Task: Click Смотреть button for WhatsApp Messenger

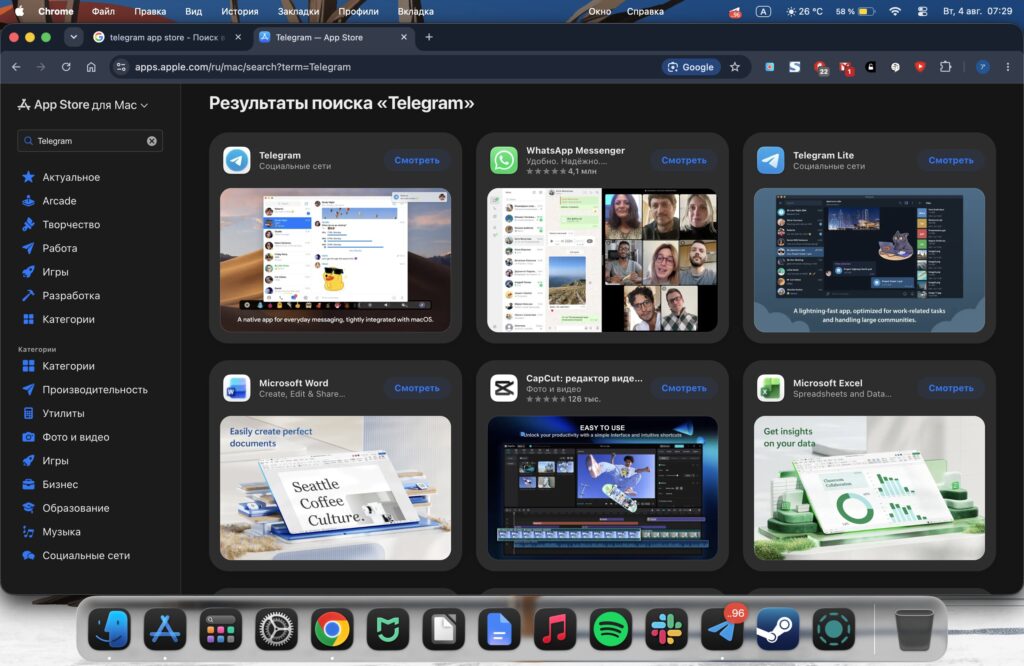Action: (x=684, y=160)
